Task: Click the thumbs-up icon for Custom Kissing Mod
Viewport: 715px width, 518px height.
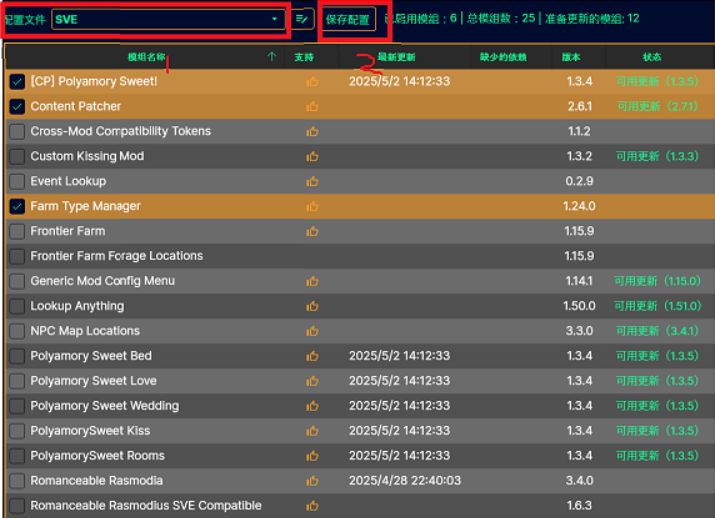Action: [x=312, y=156]
